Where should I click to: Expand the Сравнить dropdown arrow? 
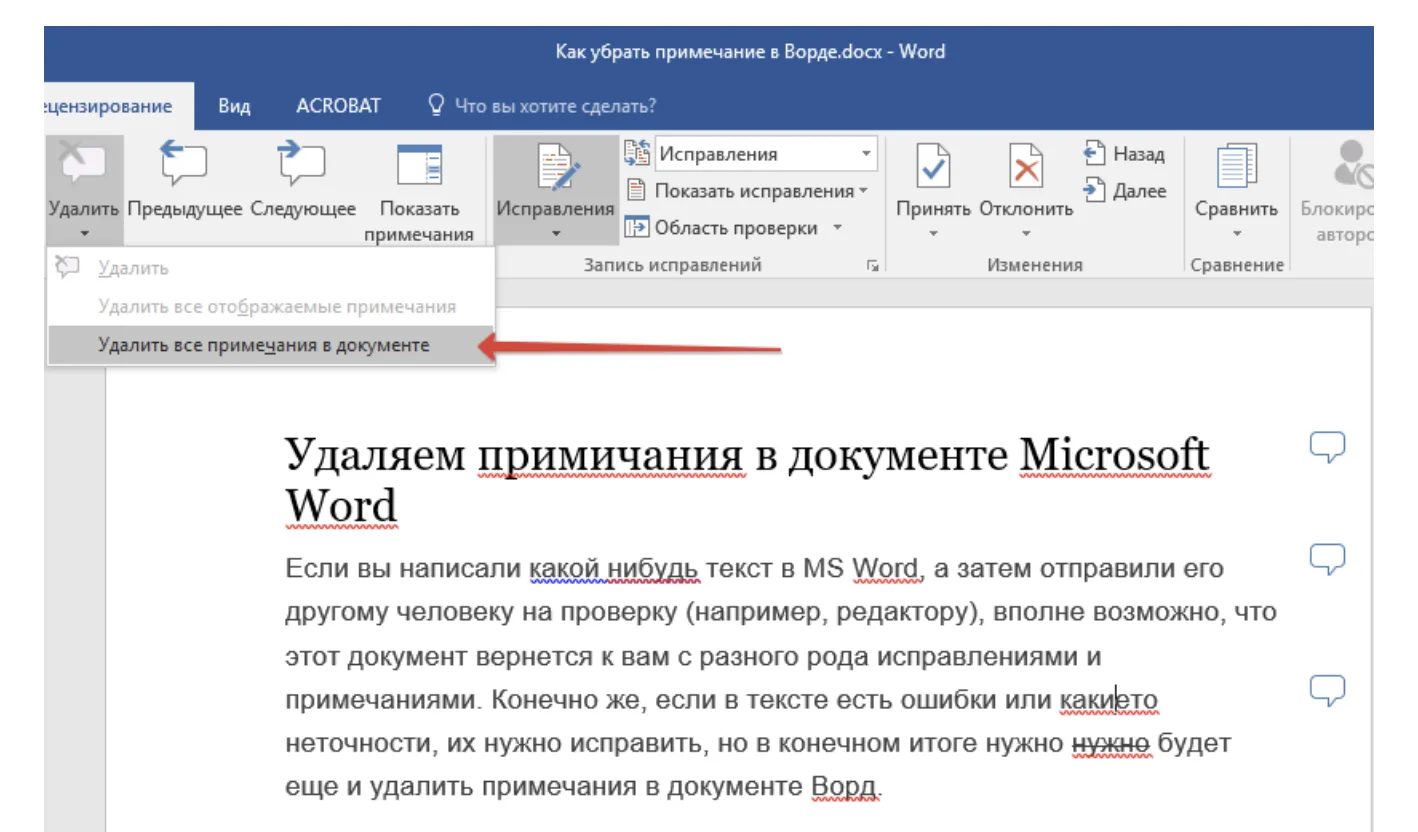[1237, 233]
